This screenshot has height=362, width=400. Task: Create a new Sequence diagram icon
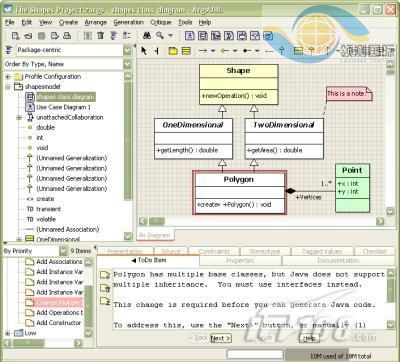click(x=216, y=35)
